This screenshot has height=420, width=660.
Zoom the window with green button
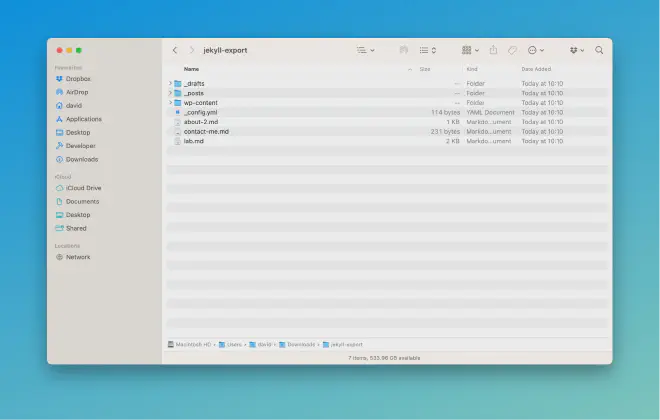(79, 50)
